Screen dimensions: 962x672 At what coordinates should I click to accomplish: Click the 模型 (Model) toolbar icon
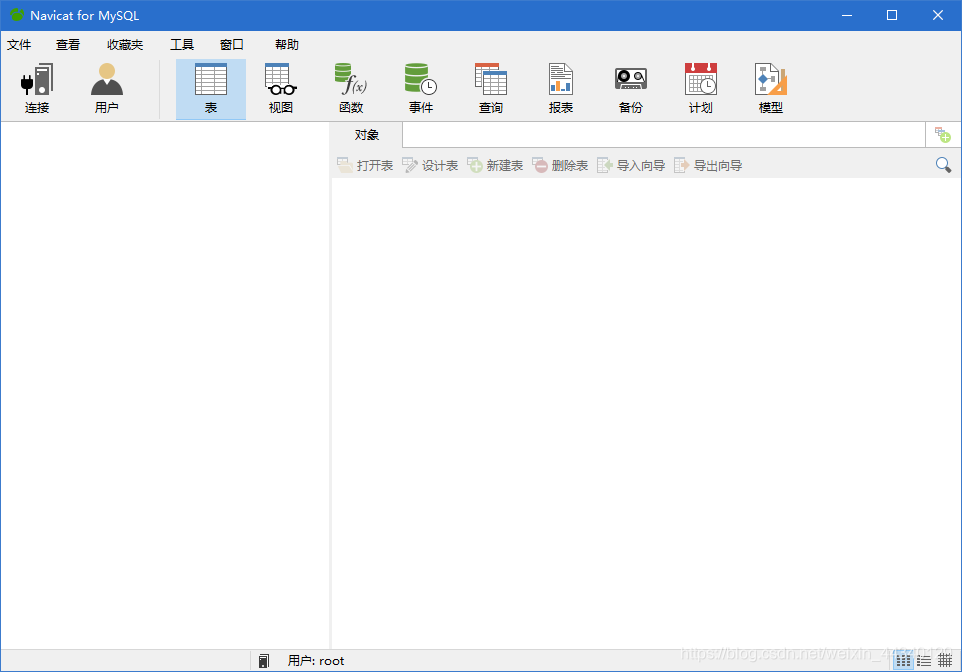click(x=770, y=89)
